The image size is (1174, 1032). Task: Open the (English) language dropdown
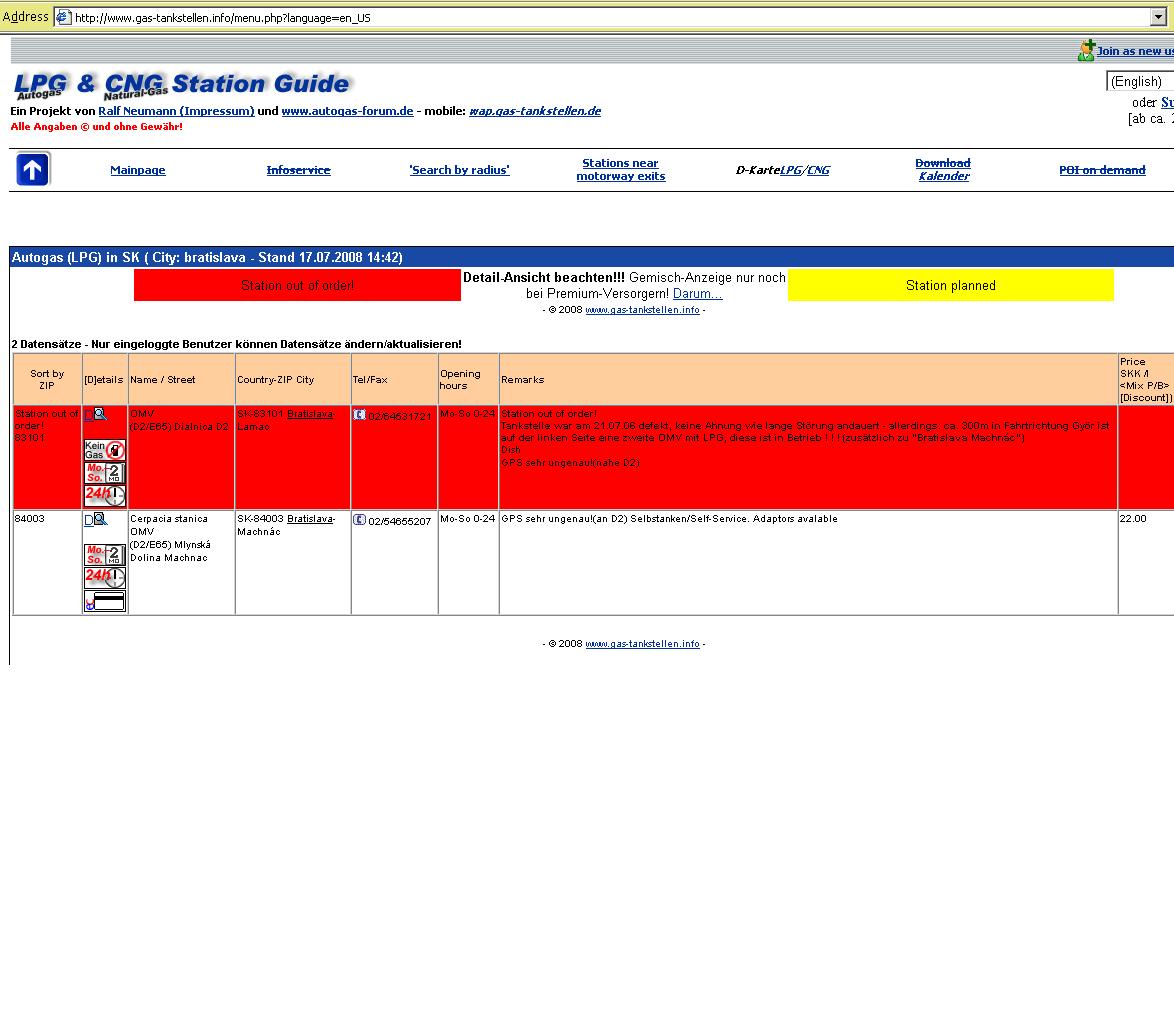pyautogui.click(x=1140, y=81)
